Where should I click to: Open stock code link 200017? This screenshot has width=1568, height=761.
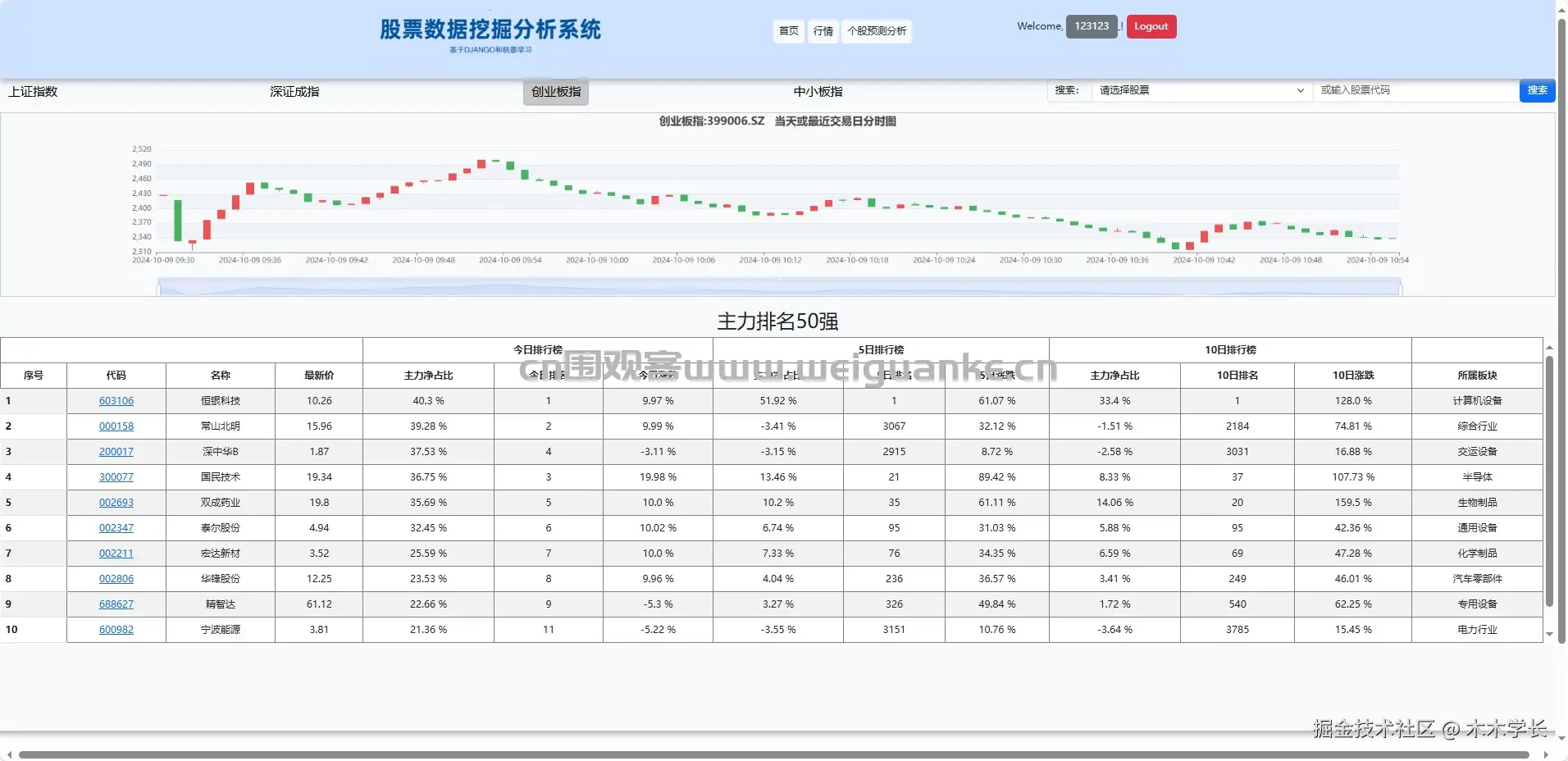point(116,452)
